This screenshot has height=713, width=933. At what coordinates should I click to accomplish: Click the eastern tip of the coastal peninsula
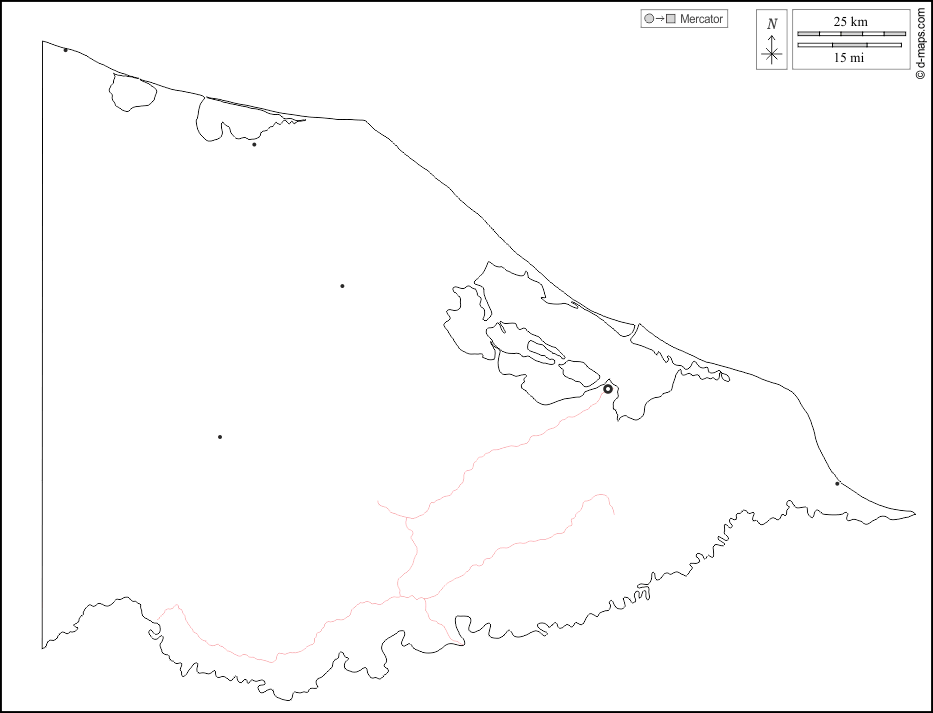[x=914, y=515]
